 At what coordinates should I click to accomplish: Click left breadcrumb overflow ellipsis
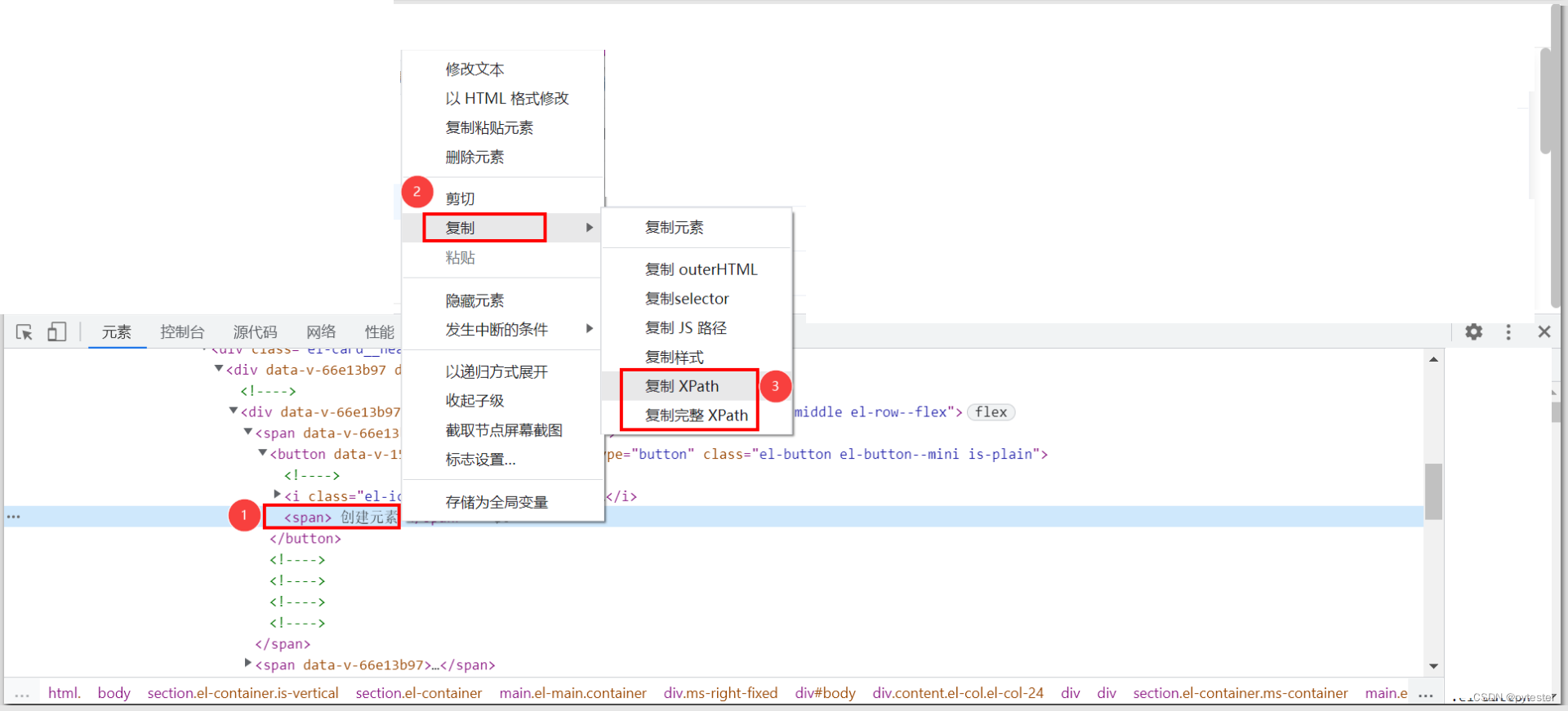pos(22,695)
